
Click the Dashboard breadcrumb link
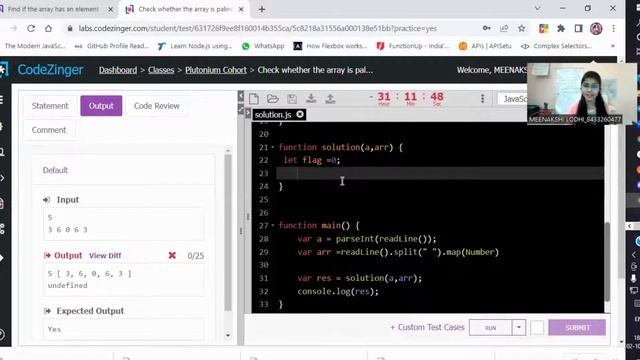[118, 70]
